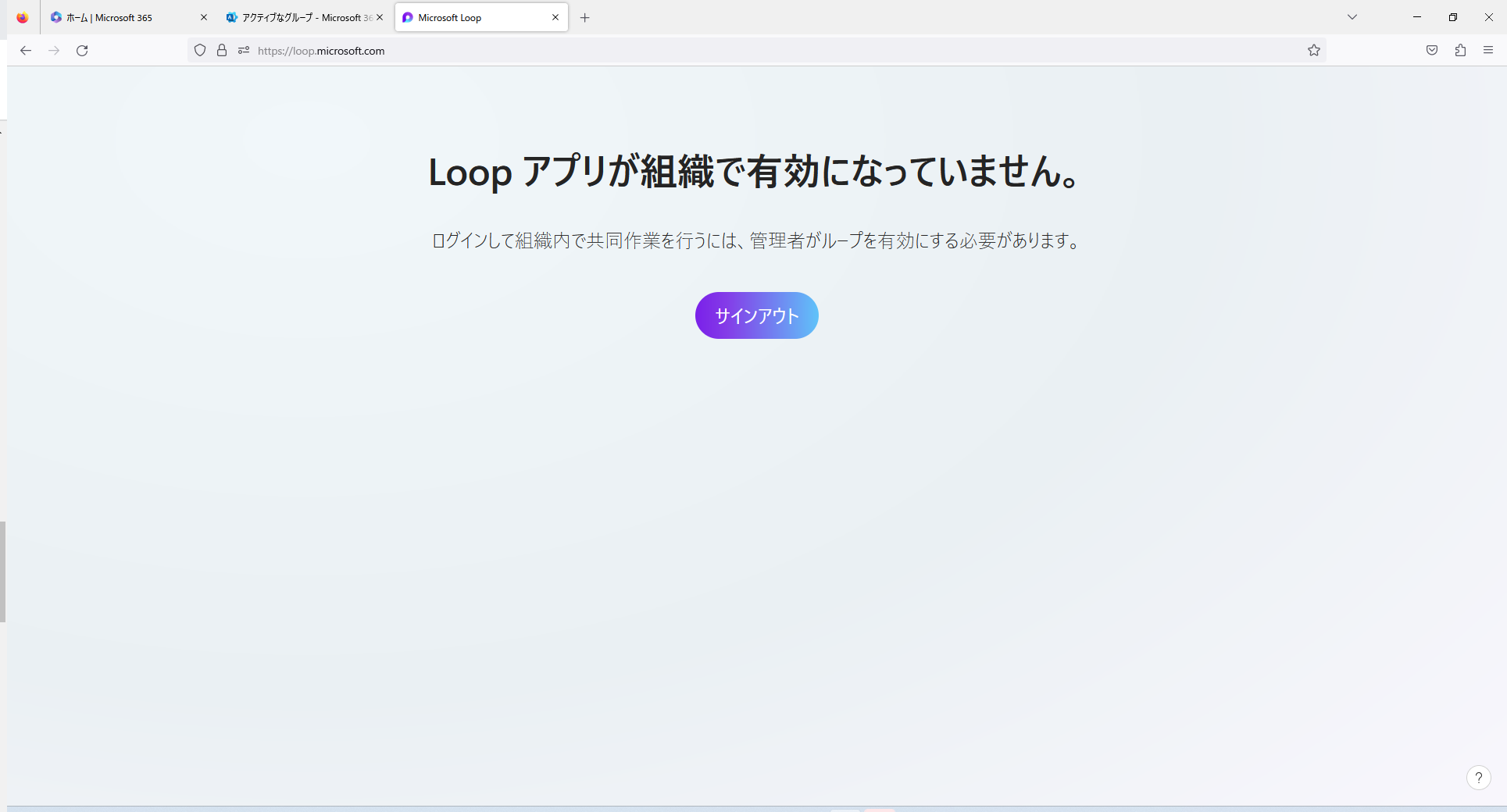This screenshot has width=1507, height=812.
Task: Expand the list all tabs chevron
Action: [x=1352, y=17]
